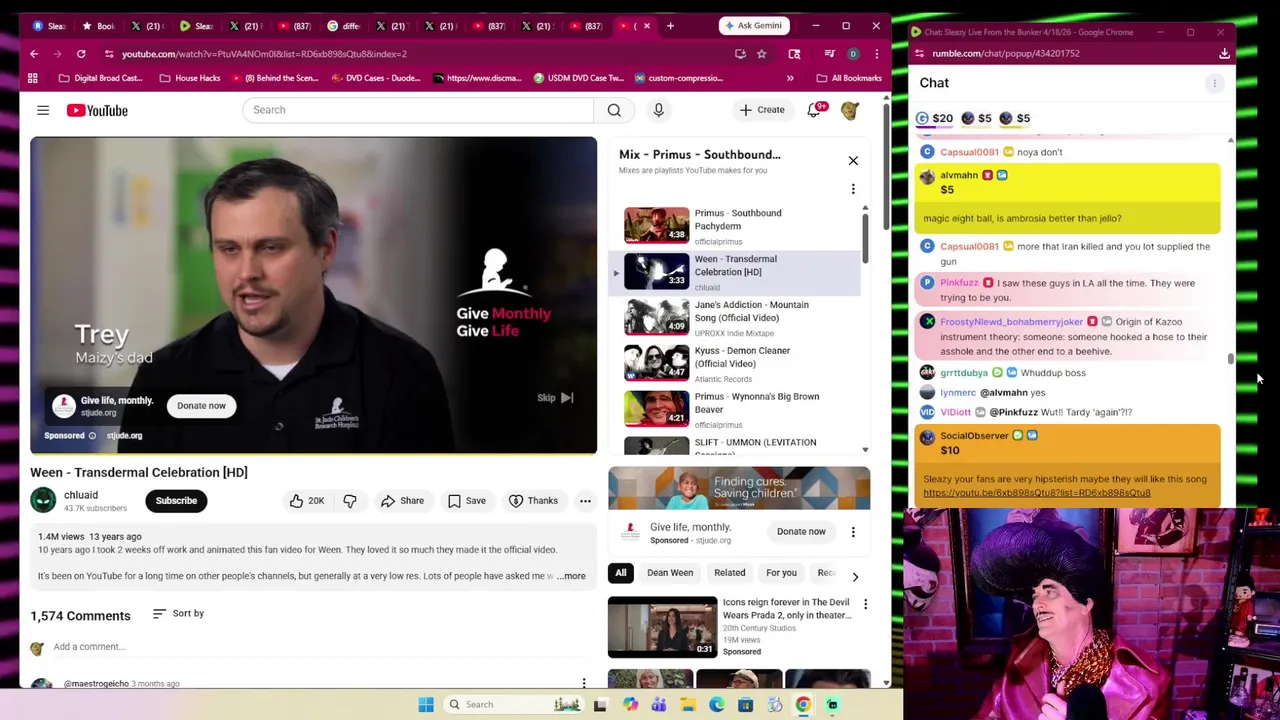Play Primus Wynonna's Big Brown Beaver

(x=735, y=411)
